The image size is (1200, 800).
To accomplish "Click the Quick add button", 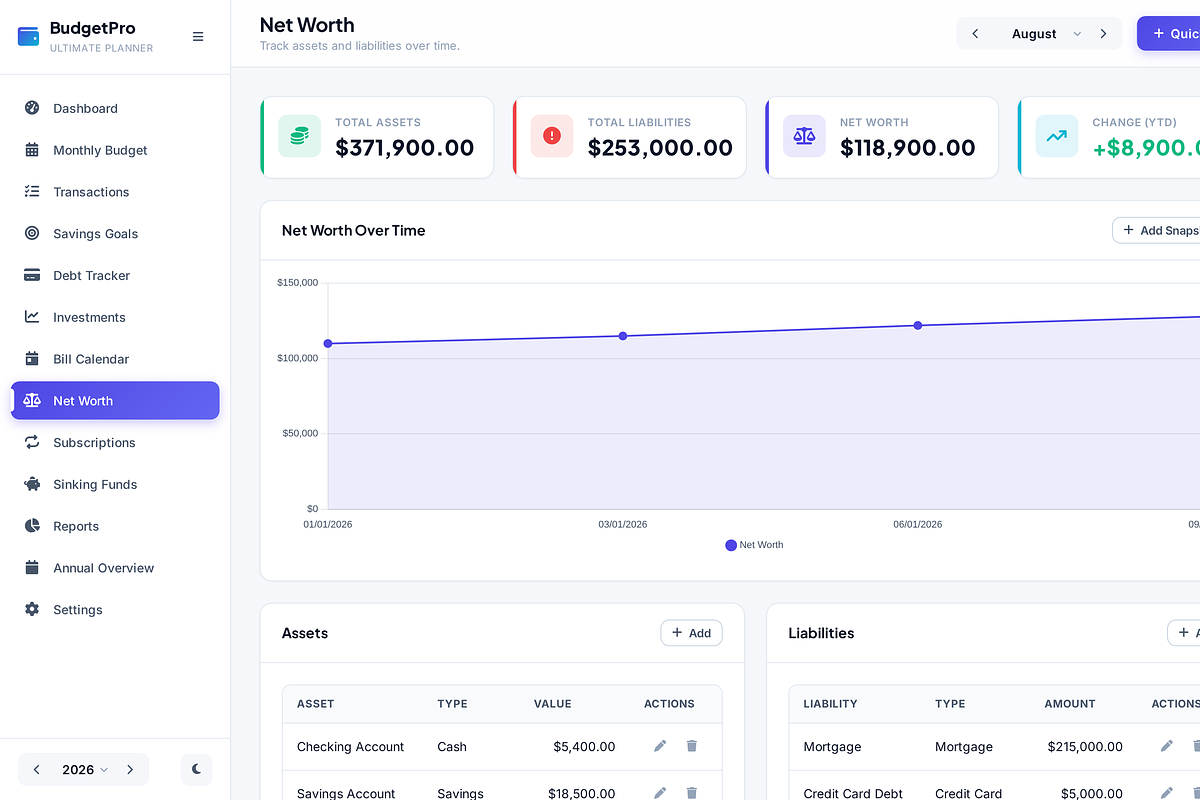I will pos(1168,34).
